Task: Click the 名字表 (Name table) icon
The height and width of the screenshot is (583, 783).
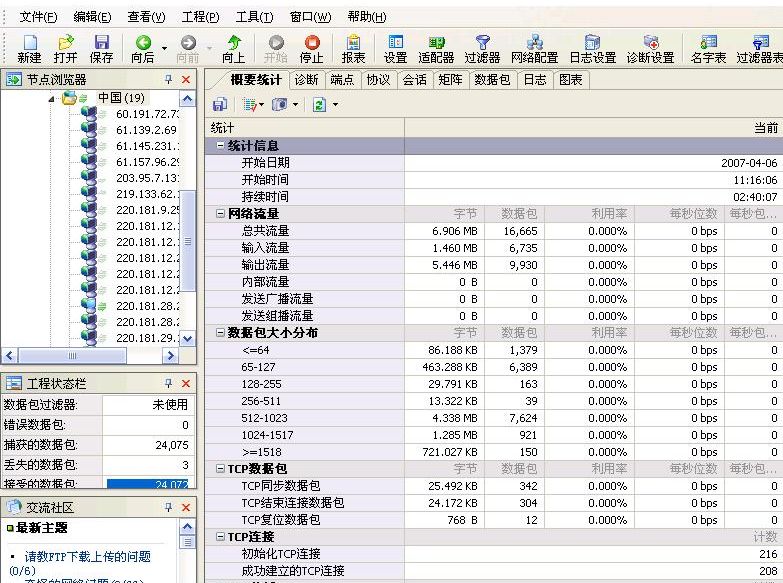Action: (709, 48)
